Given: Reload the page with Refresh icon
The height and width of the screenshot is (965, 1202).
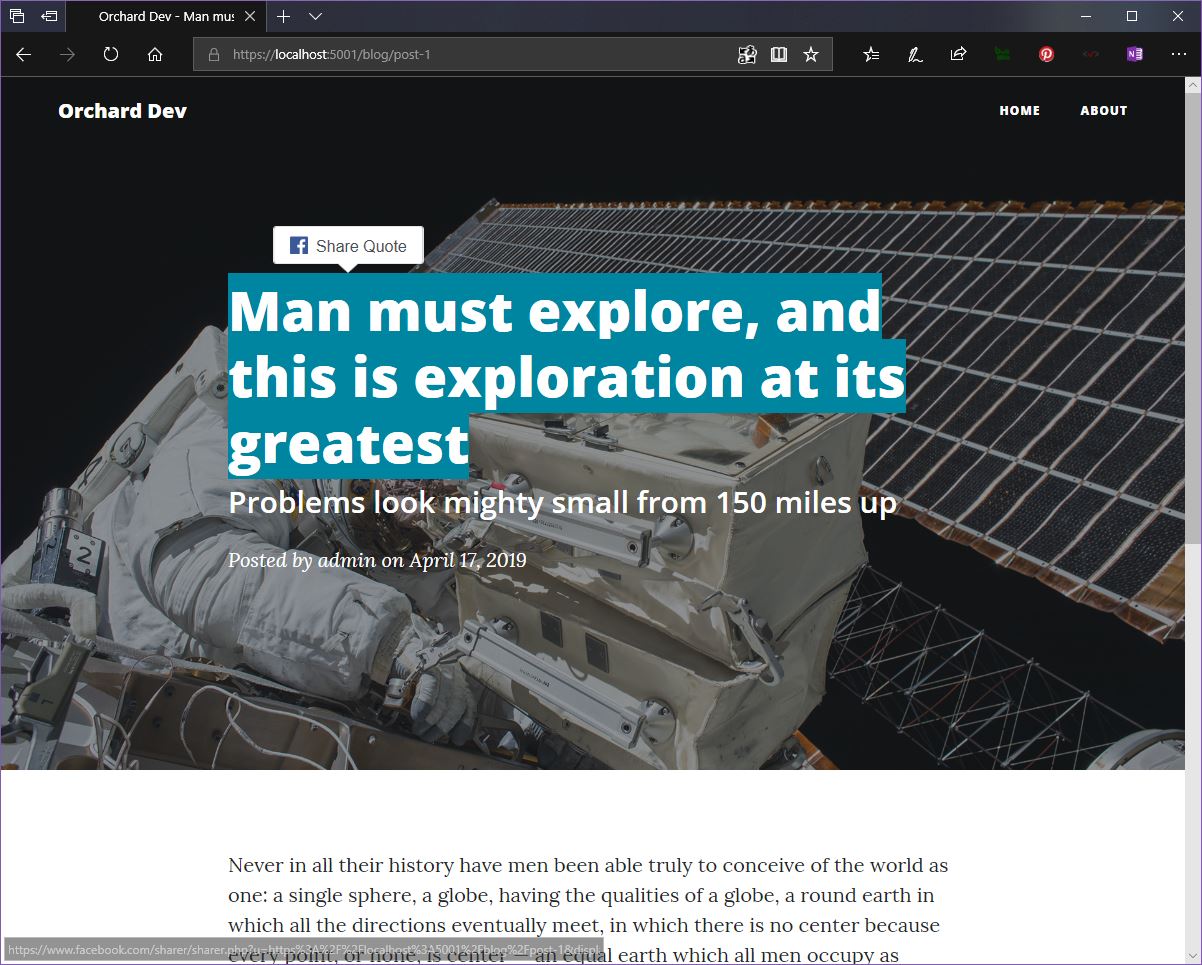Looking at the screenshot, I should [111, 55].
